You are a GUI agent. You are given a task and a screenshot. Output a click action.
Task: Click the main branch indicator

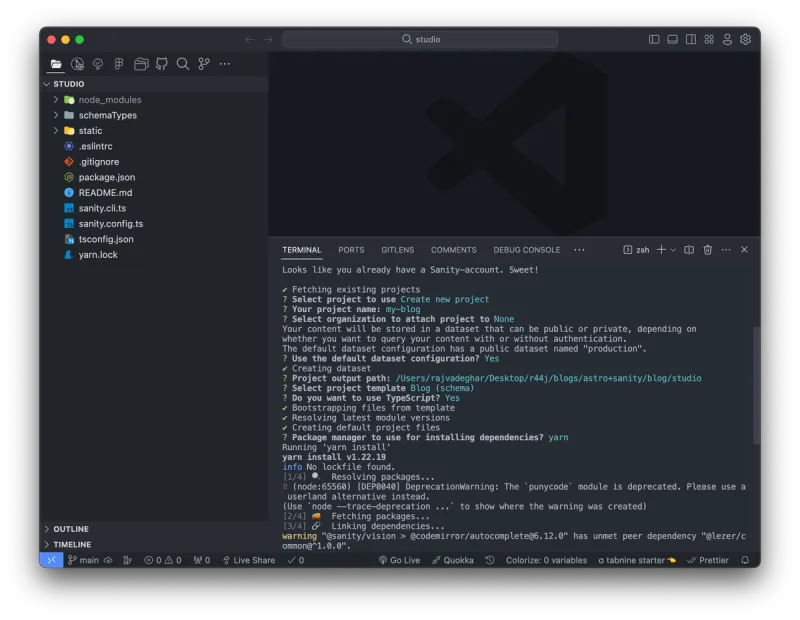tap(83, 560)
